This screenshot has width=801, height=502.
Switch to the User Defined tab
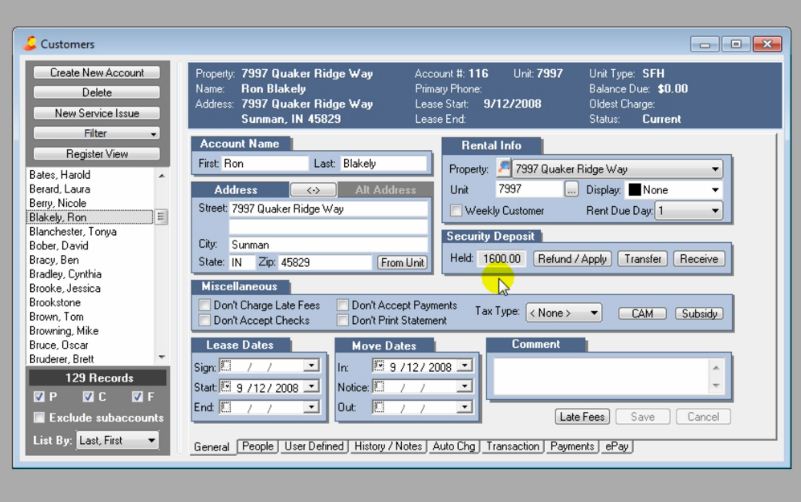314,446
